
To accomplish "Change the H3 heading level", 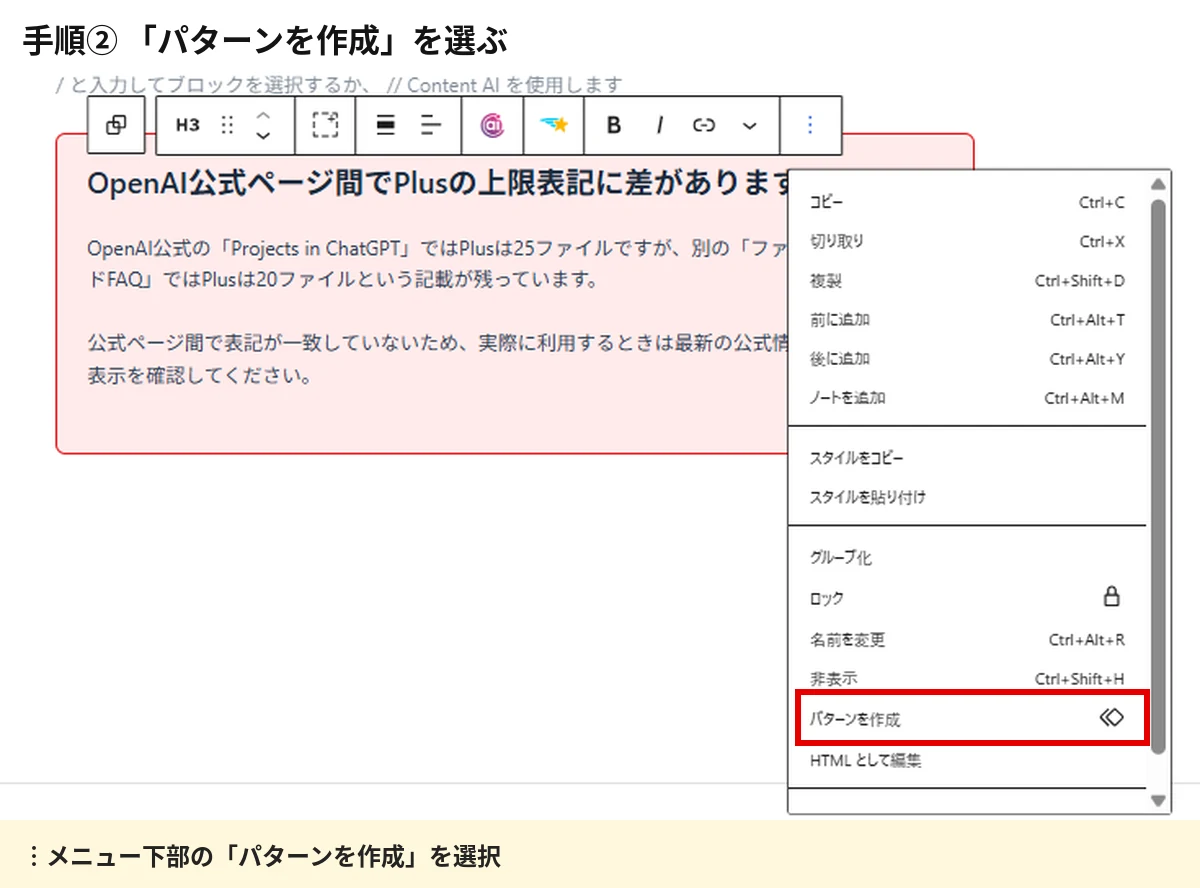I will (x=187, y=125).
